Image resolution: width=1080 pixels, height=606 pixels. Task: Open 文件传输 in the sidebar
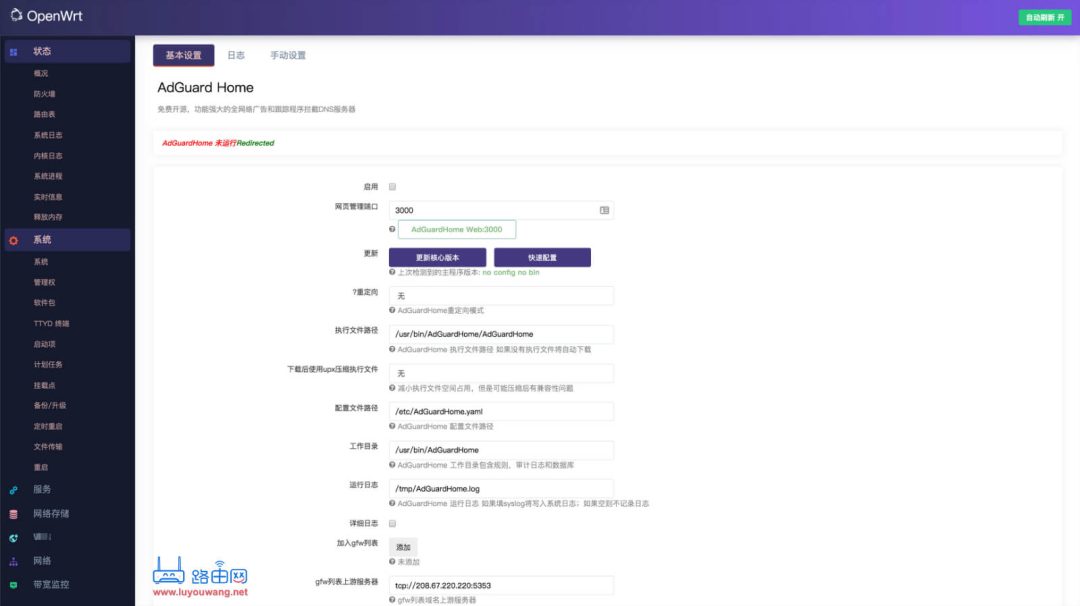pyautogui.click(x=48, y=446)
